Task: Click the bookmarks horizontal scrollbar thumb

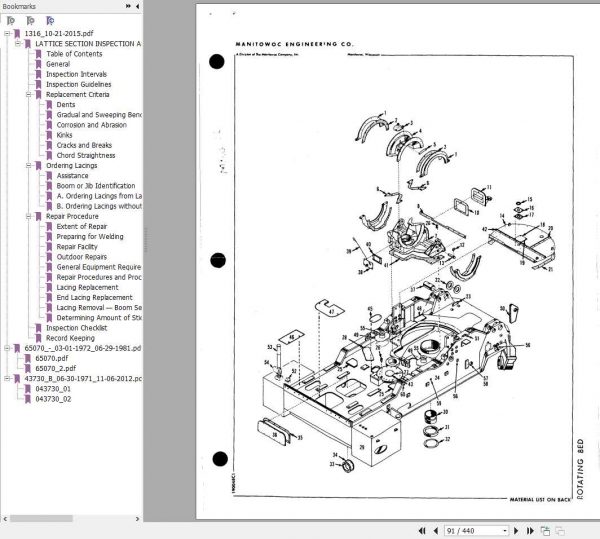Action: click(x=41, y=519)
